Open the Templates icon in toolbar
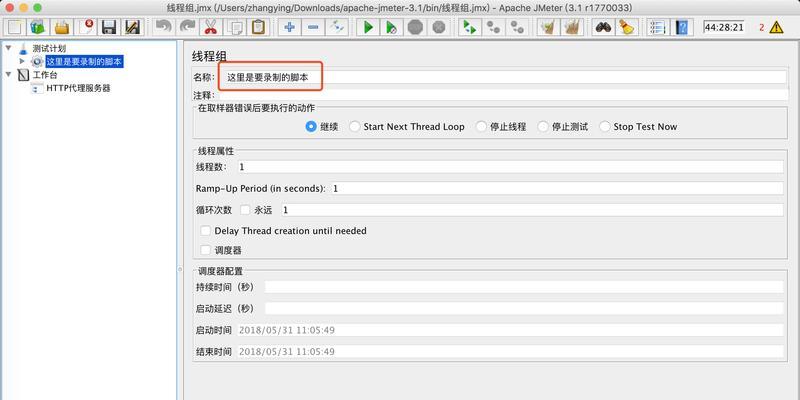This screenshot has width=800, height=400. click(x=38, y=27)
